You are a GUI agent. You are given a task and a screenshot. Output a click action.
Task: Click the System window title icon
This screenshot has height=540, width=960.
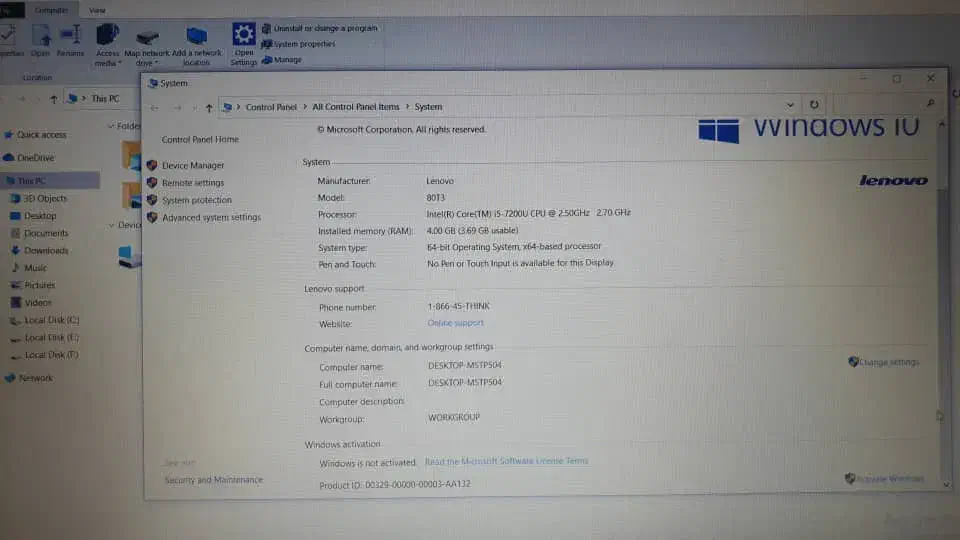tap(153, 83)
